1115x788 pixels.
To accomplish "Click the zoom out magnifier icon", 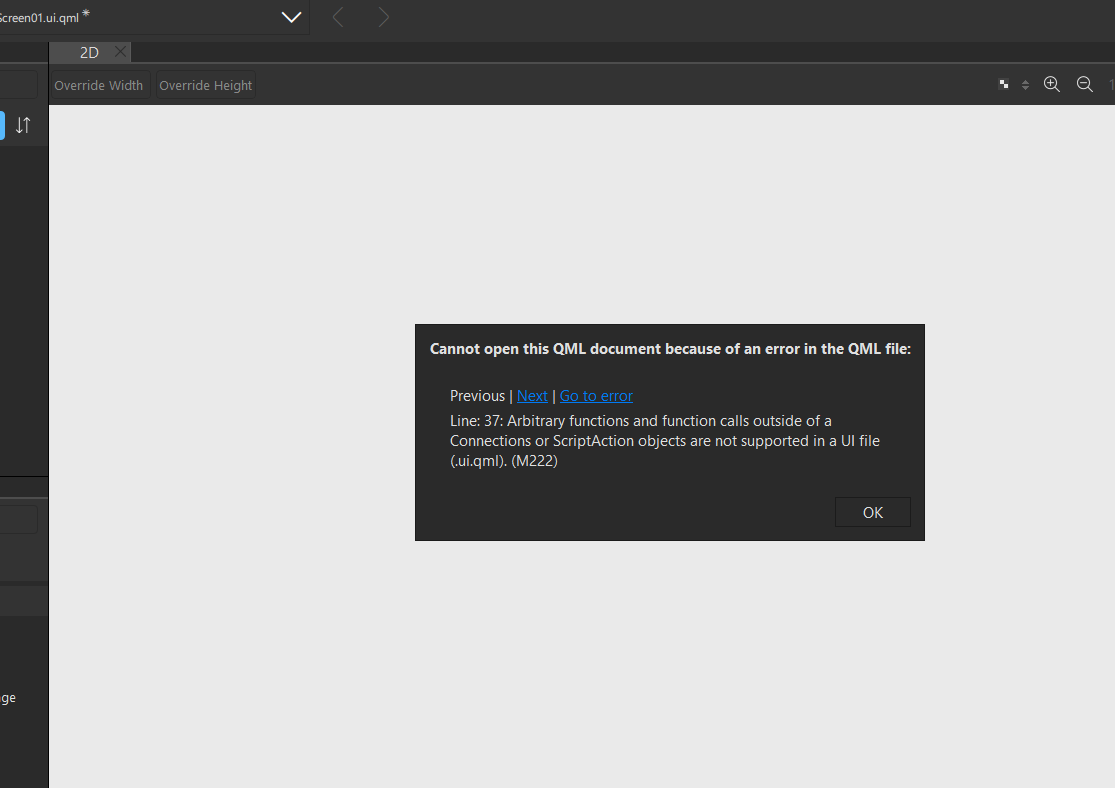I will (x=1084, y=85).
